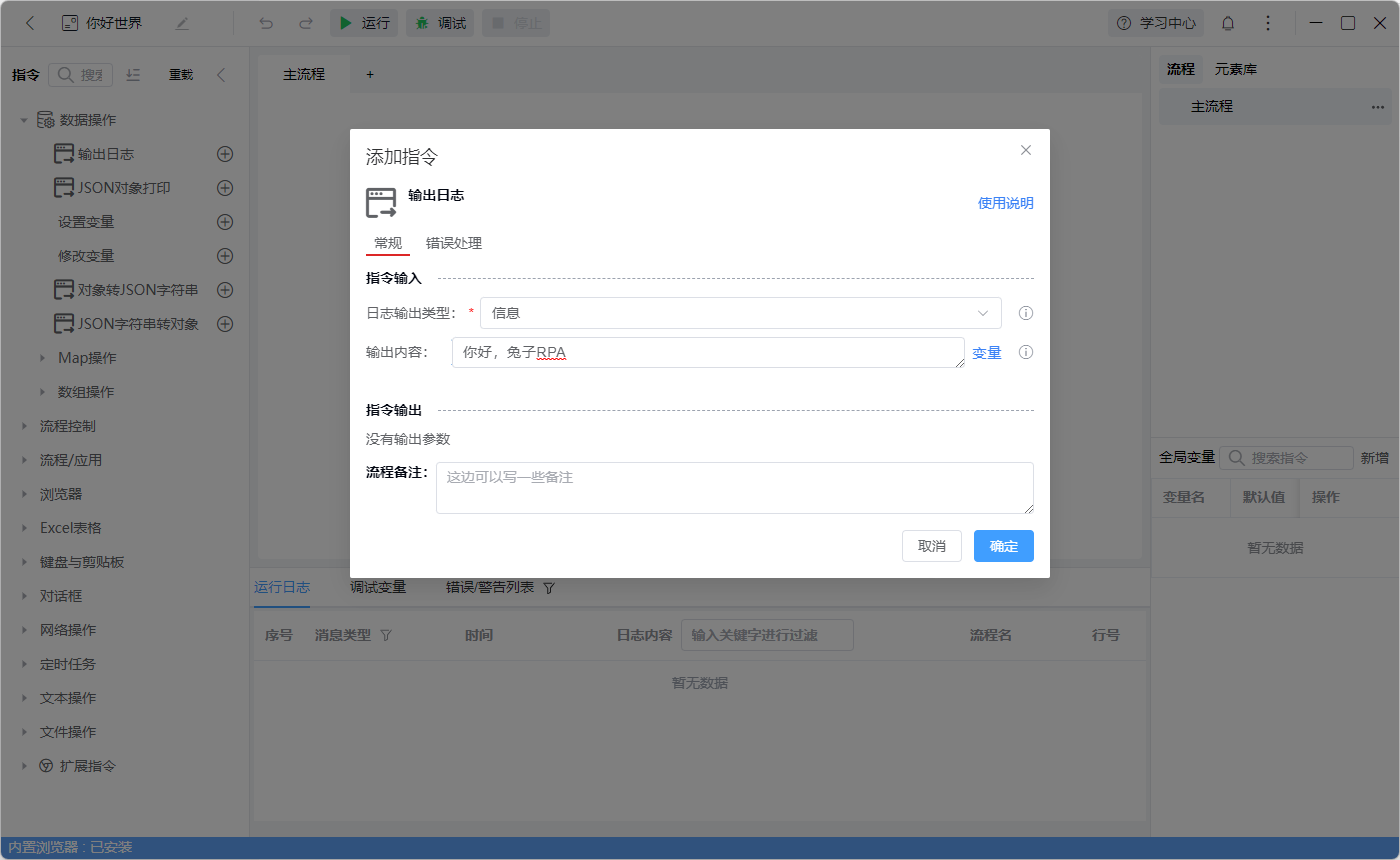Screen dimensions: 1400x860
Task: Select the 常规 tab in dialog
Action: 388,243
